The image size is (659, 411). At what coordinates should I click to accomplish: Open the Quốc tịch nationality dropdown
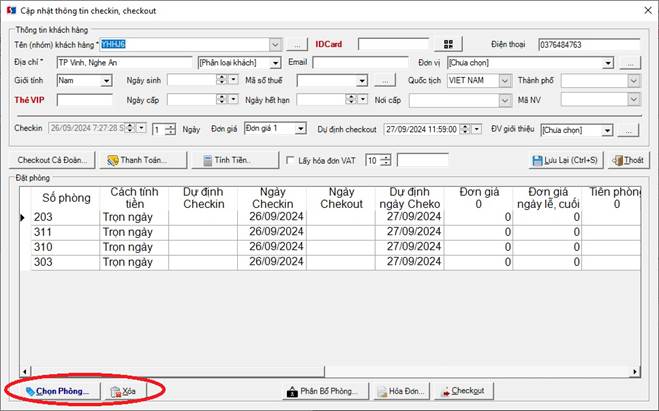(505, 81)
